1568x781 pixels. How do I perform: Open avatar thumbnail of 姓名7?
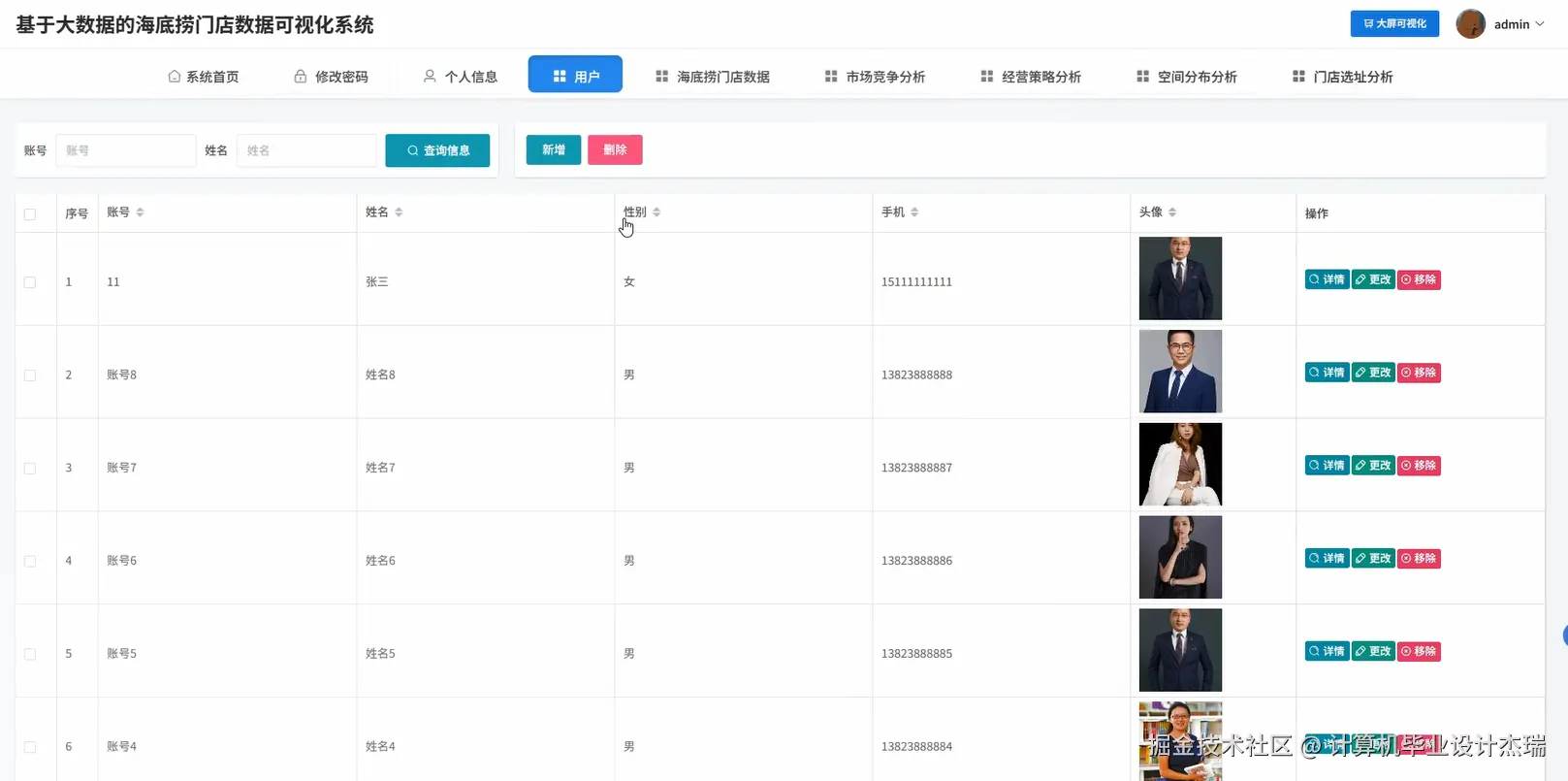click(1180, 465)
